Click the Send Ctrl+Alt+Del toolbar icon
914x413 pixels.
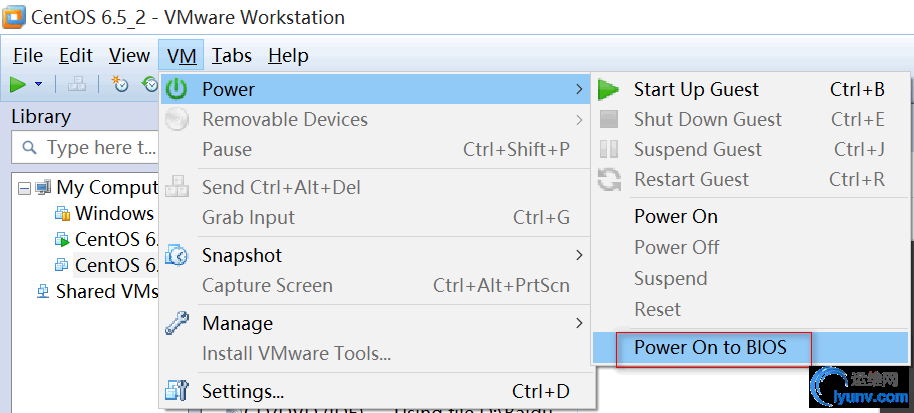77,85
